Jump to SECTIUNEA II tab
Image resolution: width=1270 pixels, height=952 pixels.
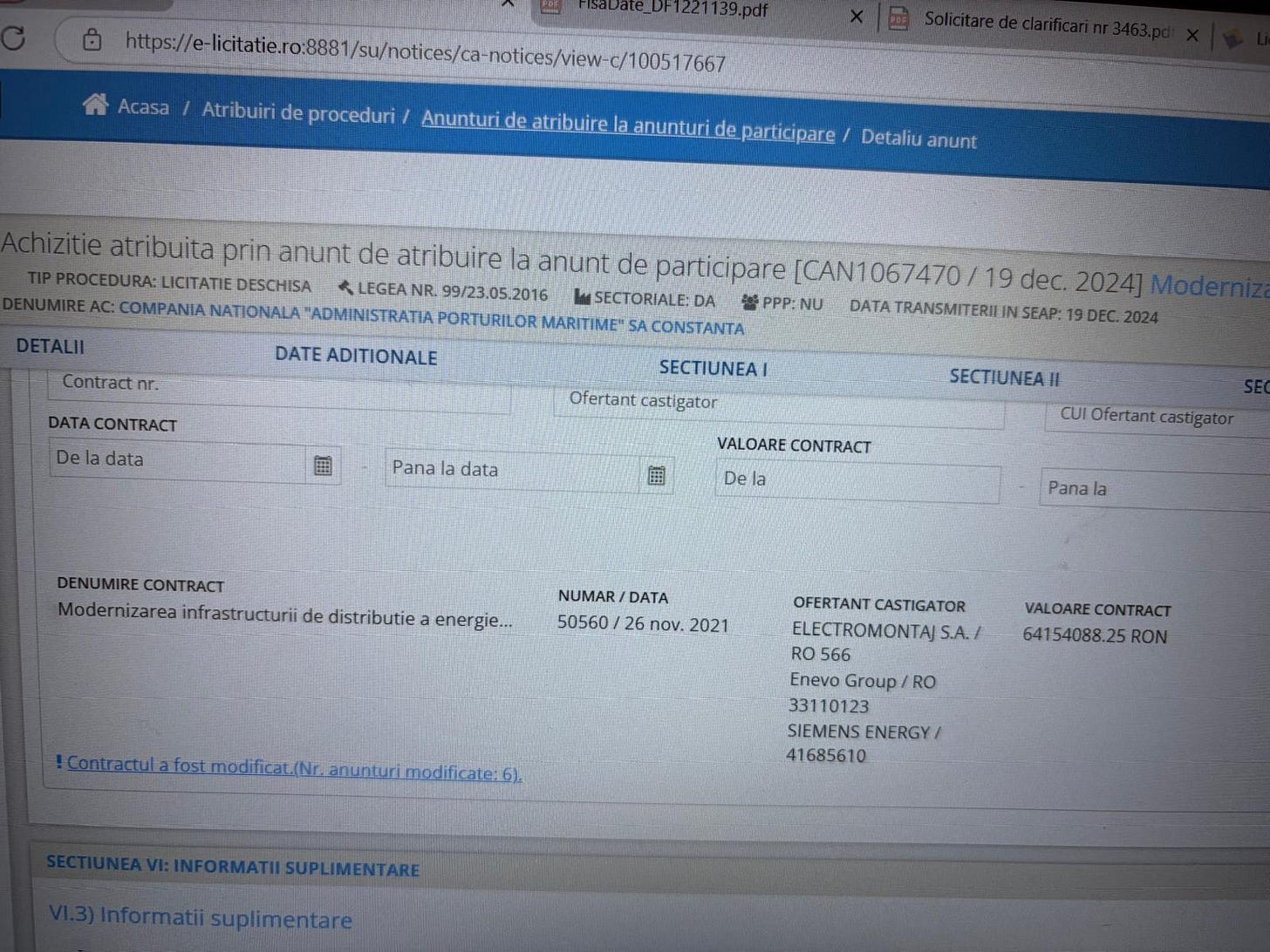(1004, 377)
